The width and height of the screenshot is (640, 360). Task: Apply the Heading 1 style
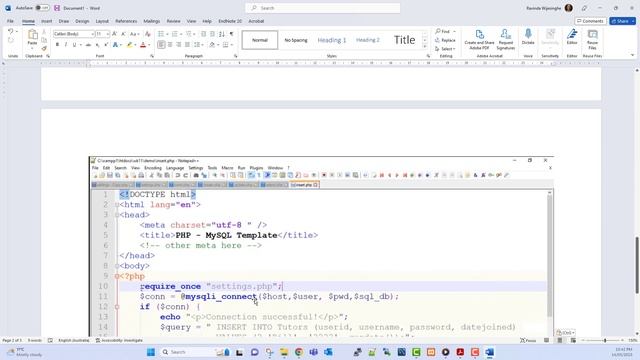point(331,40)
